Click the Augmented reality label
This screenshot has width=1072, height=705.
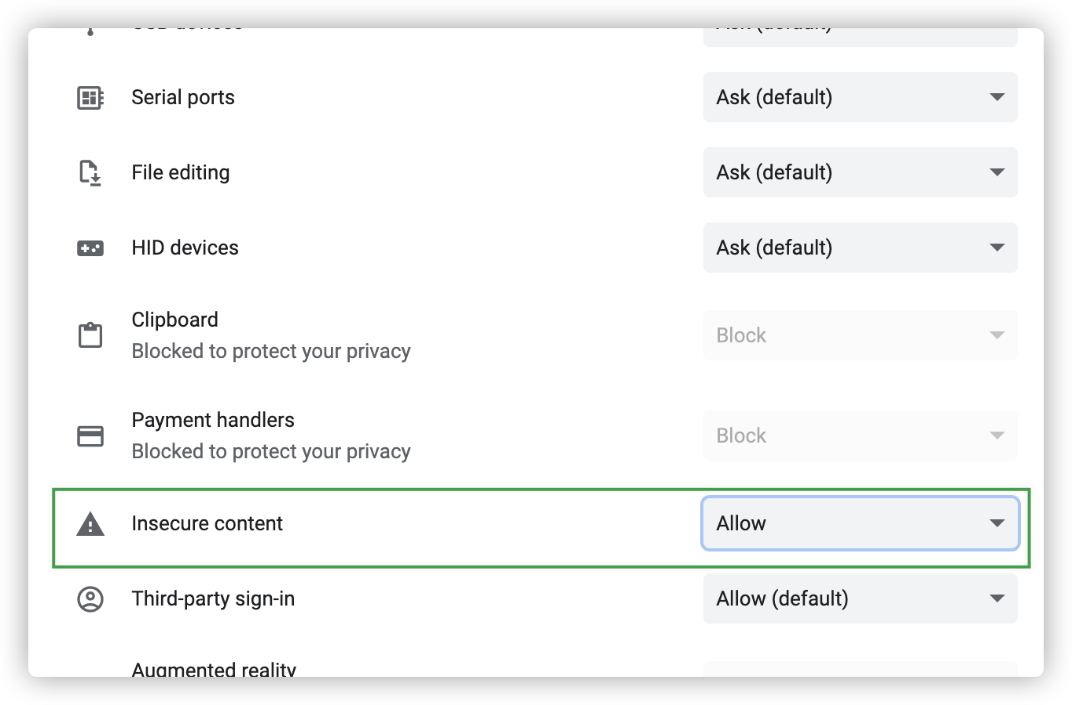[x=214, y=669]
